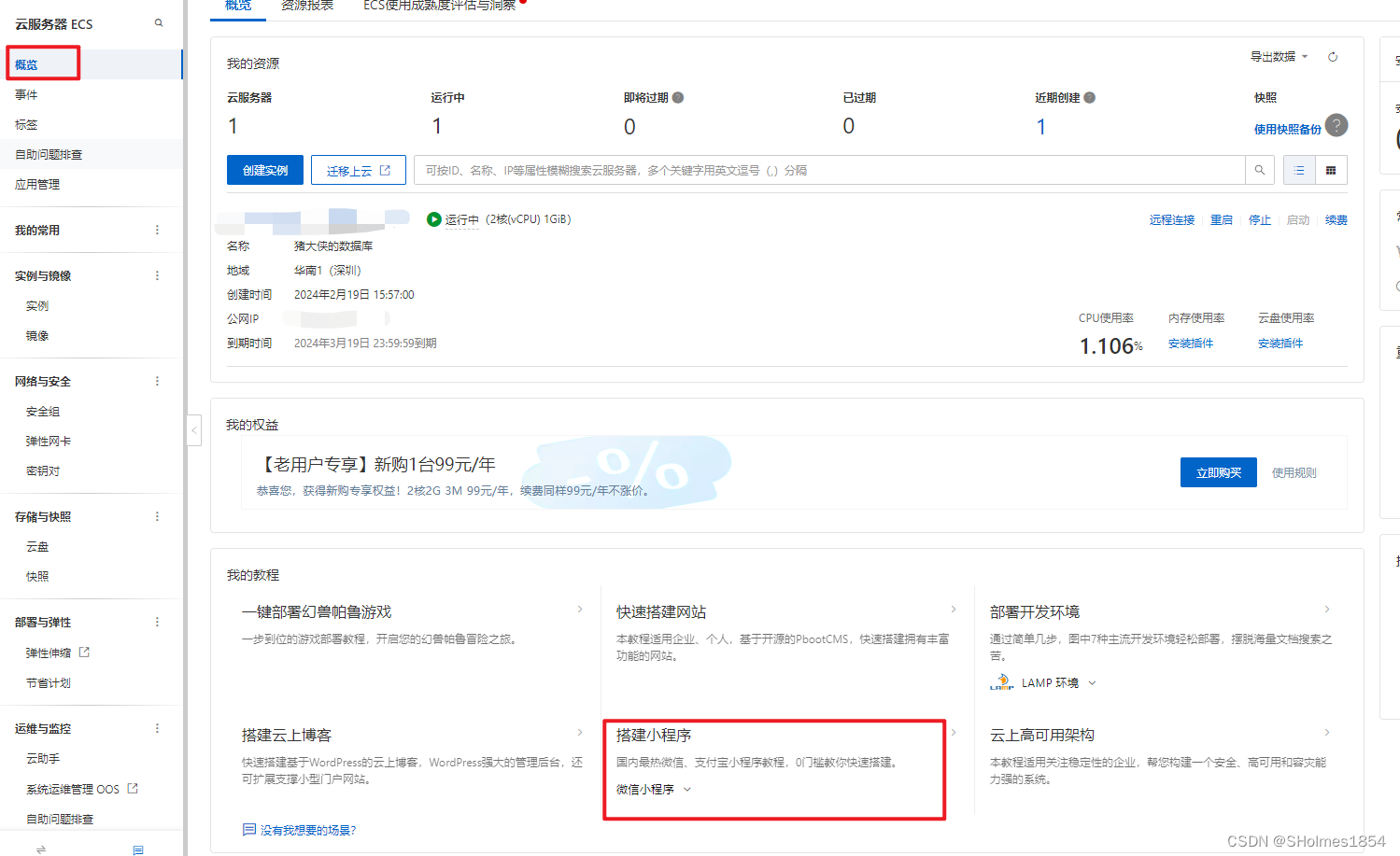Open the 部署开发环境 tutorial arrow
The image size is (1400, 856).
pos(1327,610)
